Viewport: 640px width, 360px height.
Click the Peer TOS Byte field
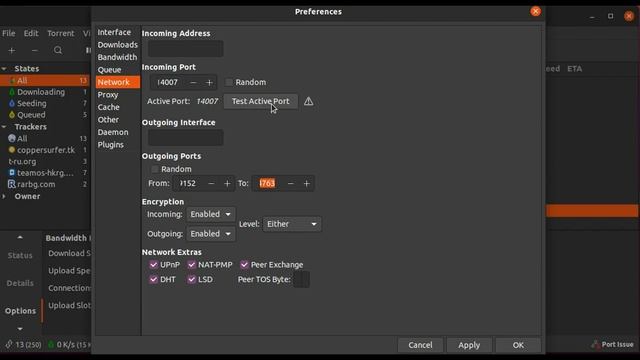pyautogui.click(x=301, y=280)
